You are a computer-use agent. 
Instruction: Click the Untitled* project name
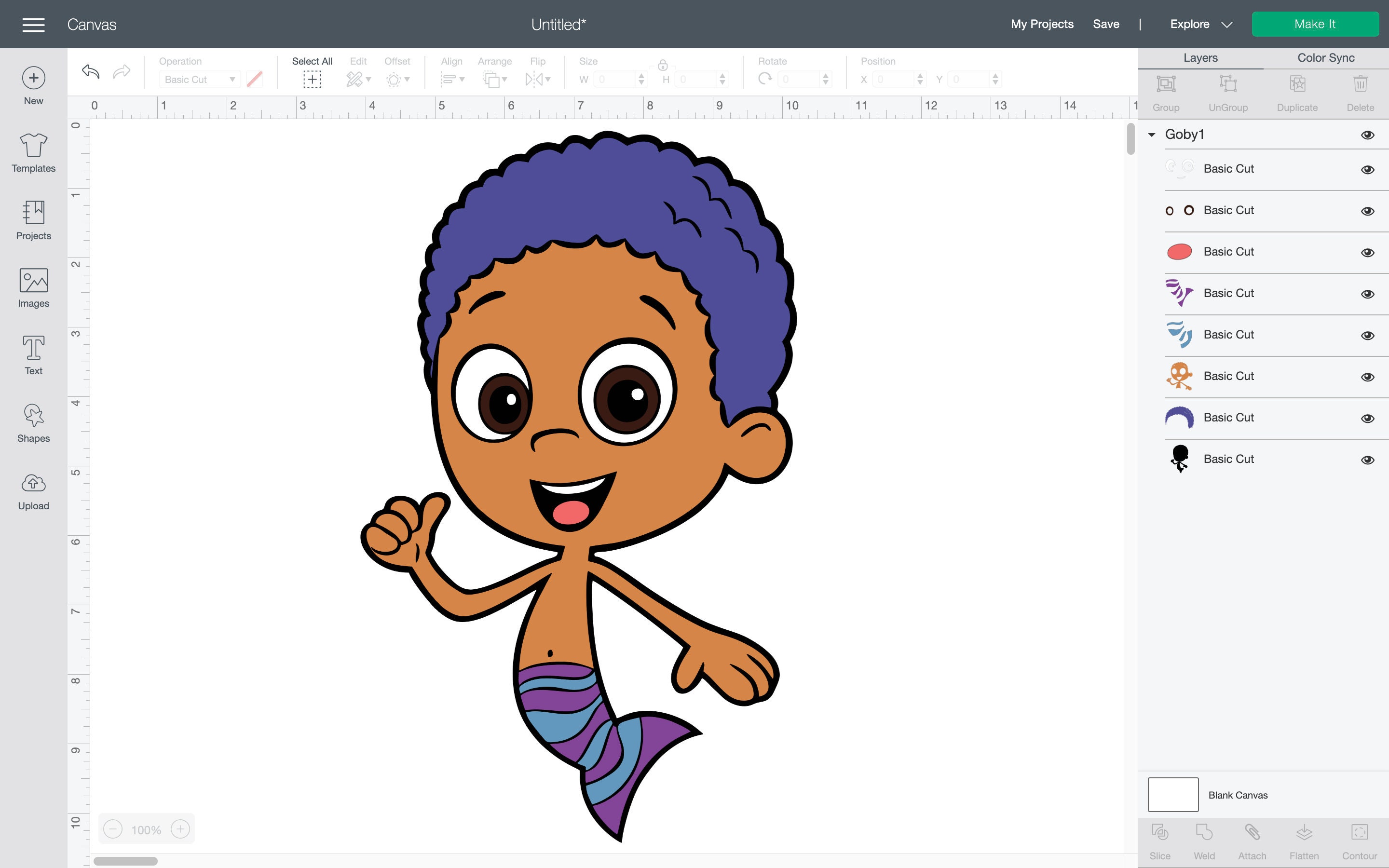[558, 24]
